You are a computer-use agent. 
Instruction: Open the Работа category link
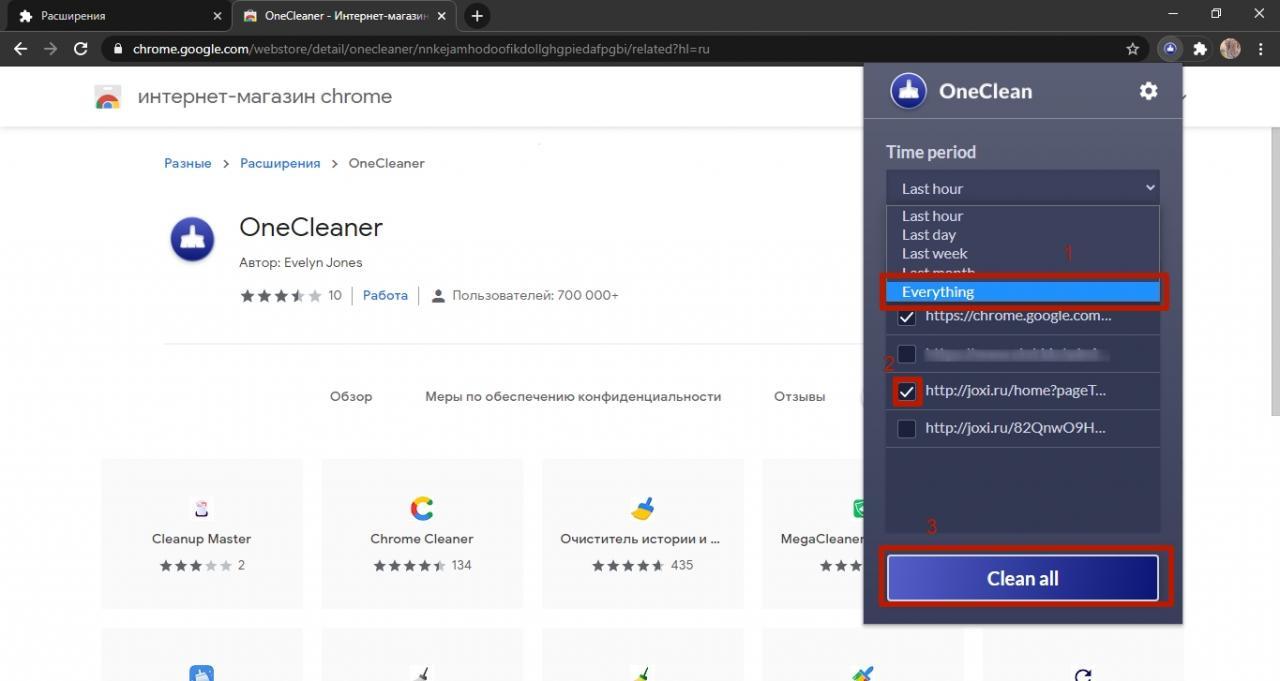[385, 296]
